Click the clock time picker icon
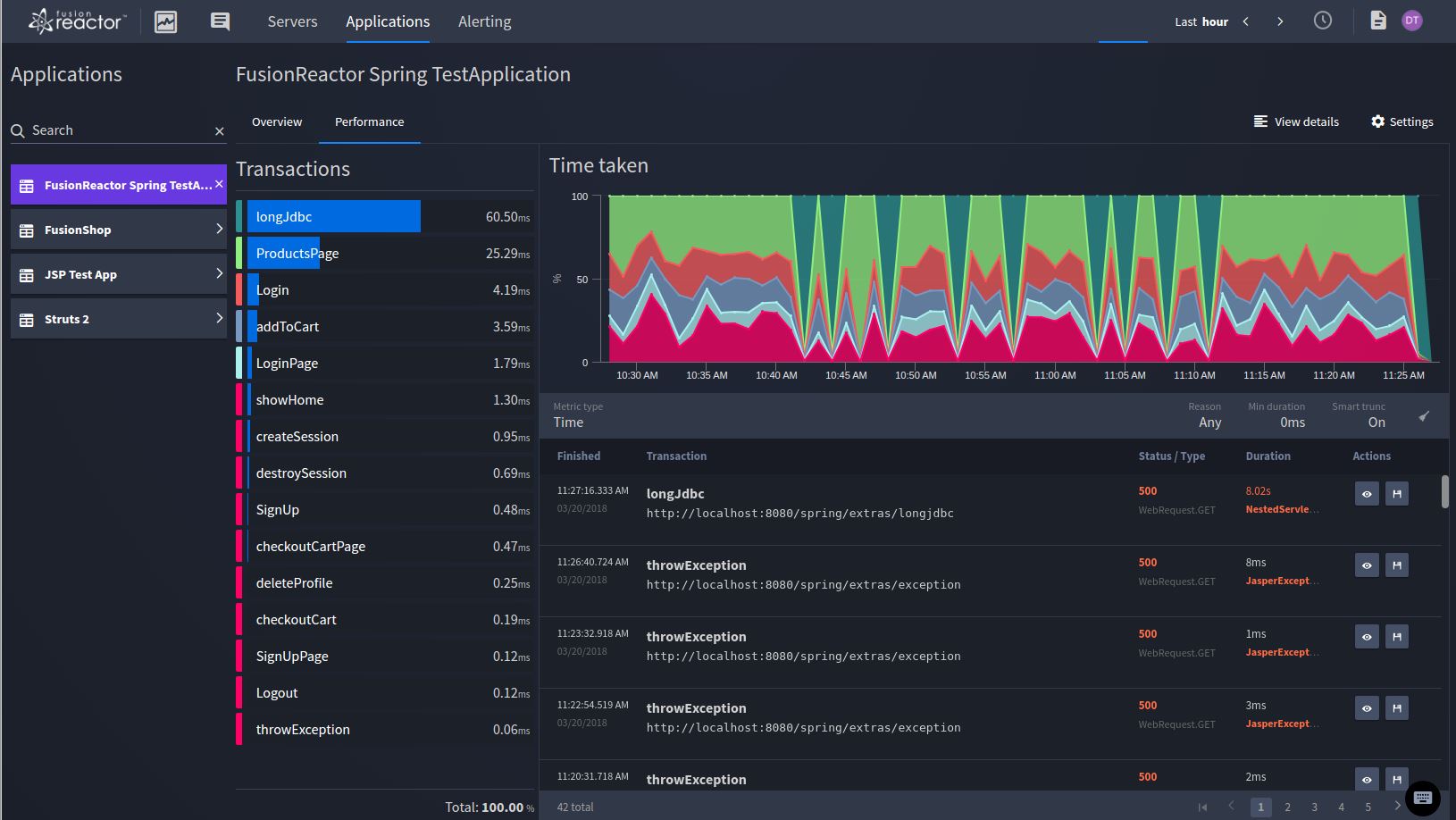Image resolution: width=1456 pixels, height=820 pixels. pos(1322,21)
